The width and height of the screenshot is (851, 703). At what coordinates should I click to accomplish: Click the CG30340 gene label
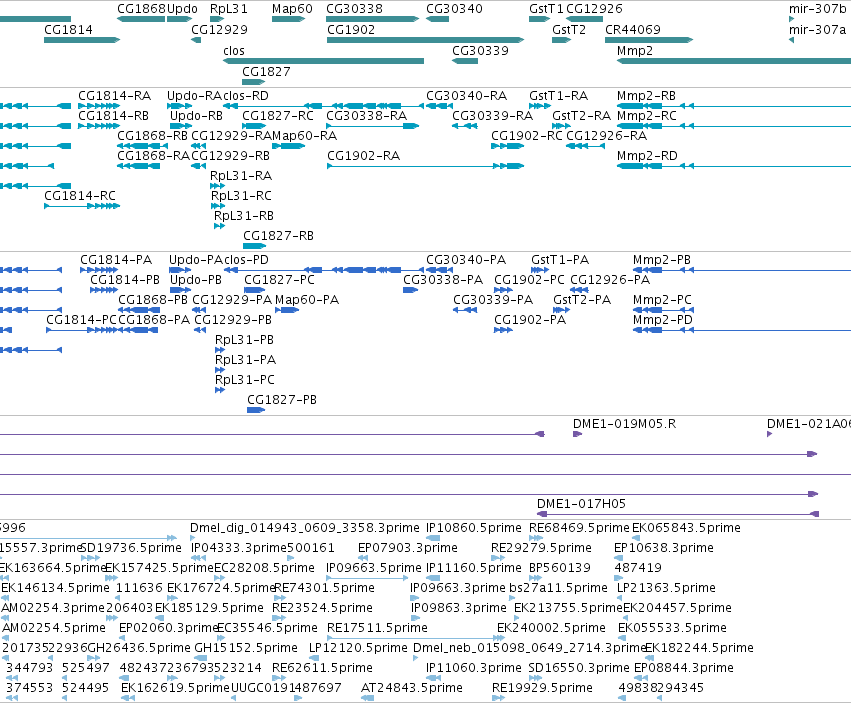[454, 9]
